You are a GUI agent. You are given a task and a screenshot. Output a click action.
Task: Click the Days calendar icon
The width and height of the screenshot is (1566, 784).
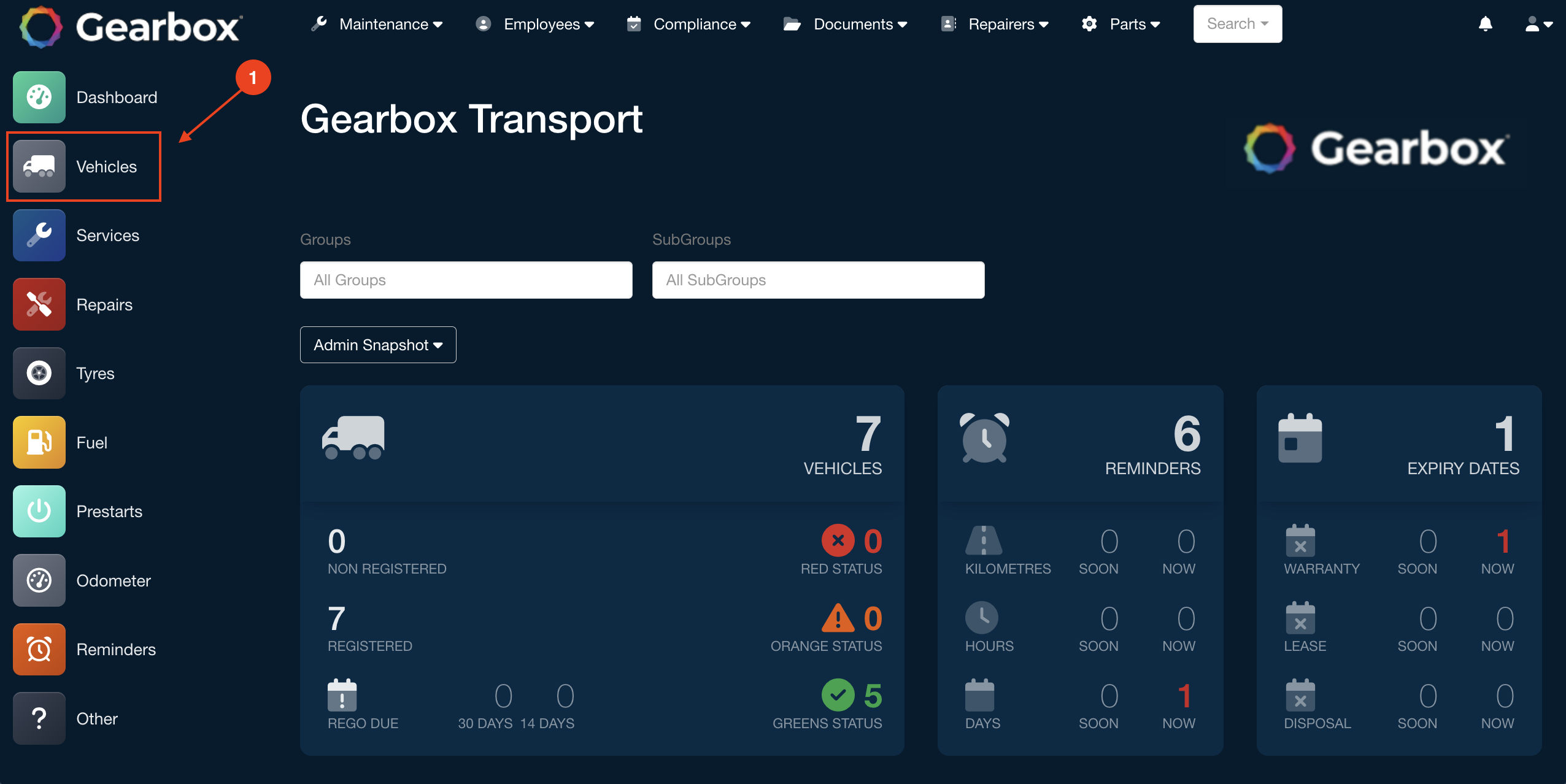click(979, 695)
